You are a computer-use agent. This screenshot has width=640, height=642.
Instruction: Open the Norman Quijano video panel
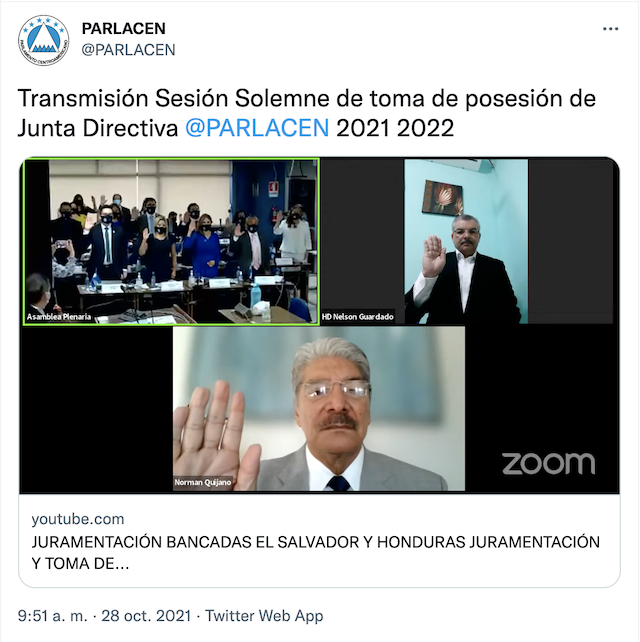(x=319, y=409)
